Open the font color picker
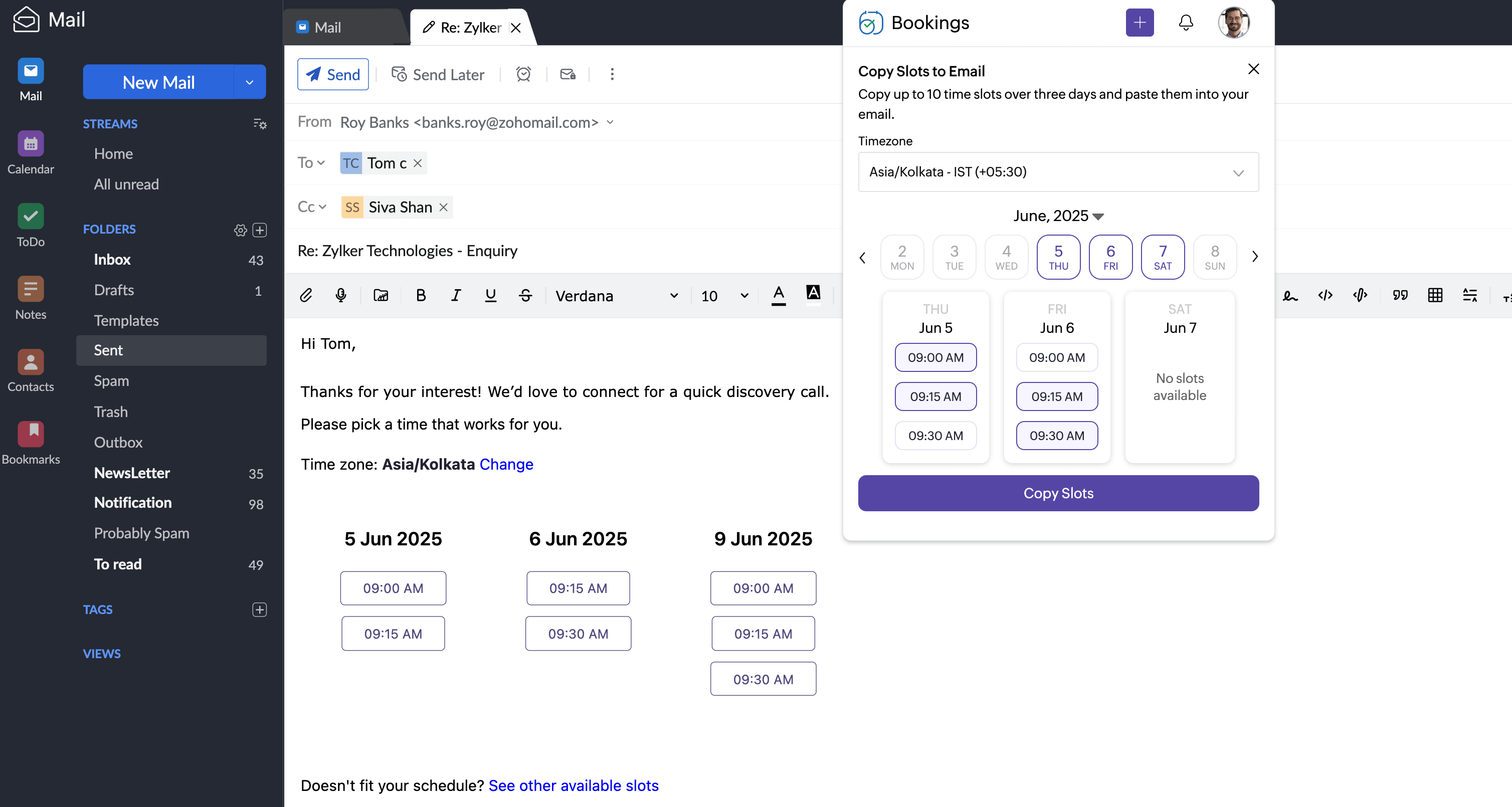 (778, 295)
